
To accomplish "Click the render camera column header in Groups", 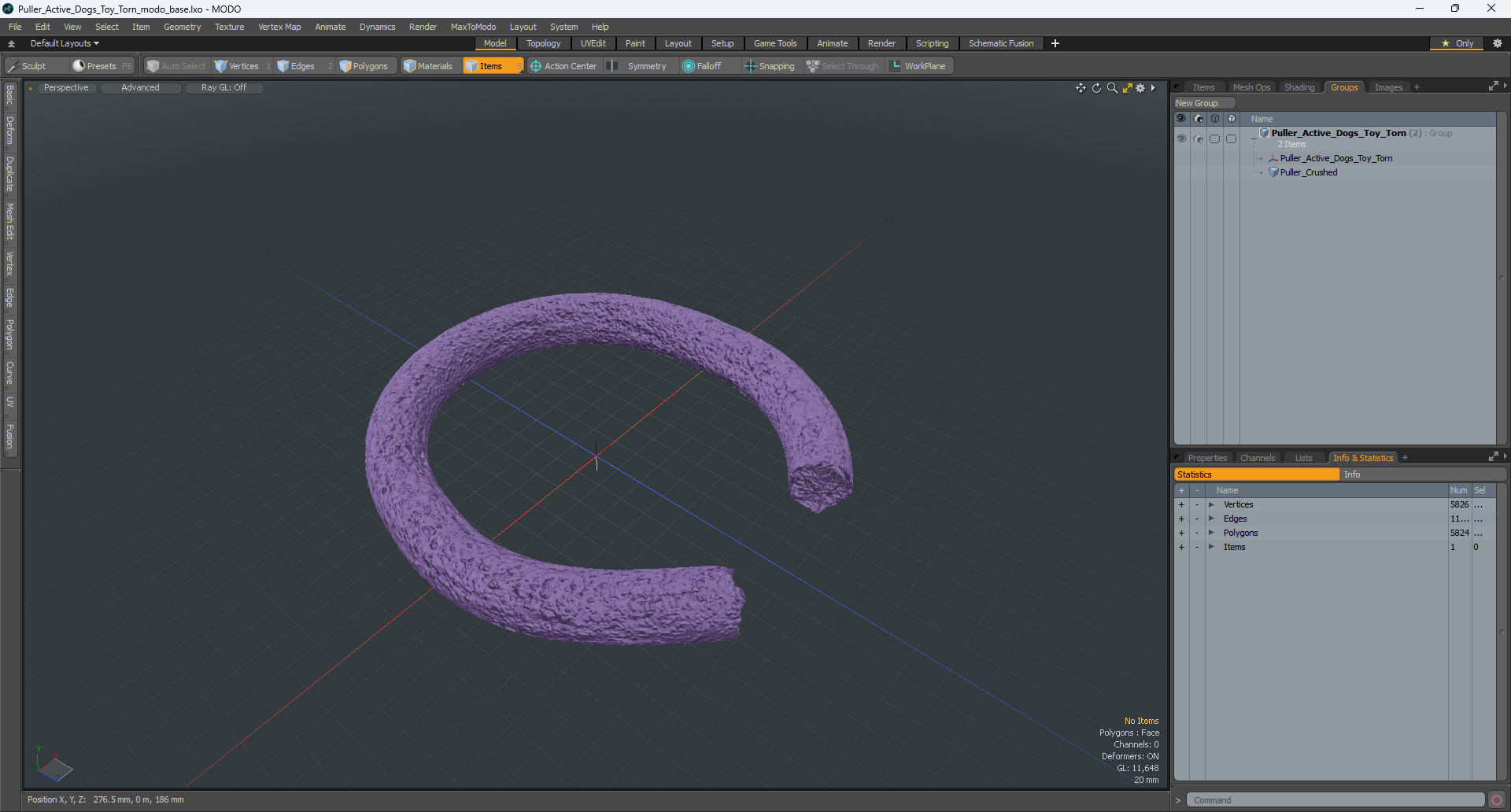I will pos(1199,119).
